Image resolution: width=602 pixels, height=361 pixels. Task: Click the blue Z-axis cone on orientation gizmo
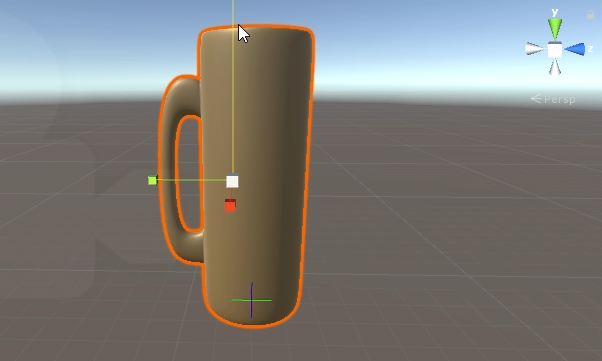coord(575,49)
